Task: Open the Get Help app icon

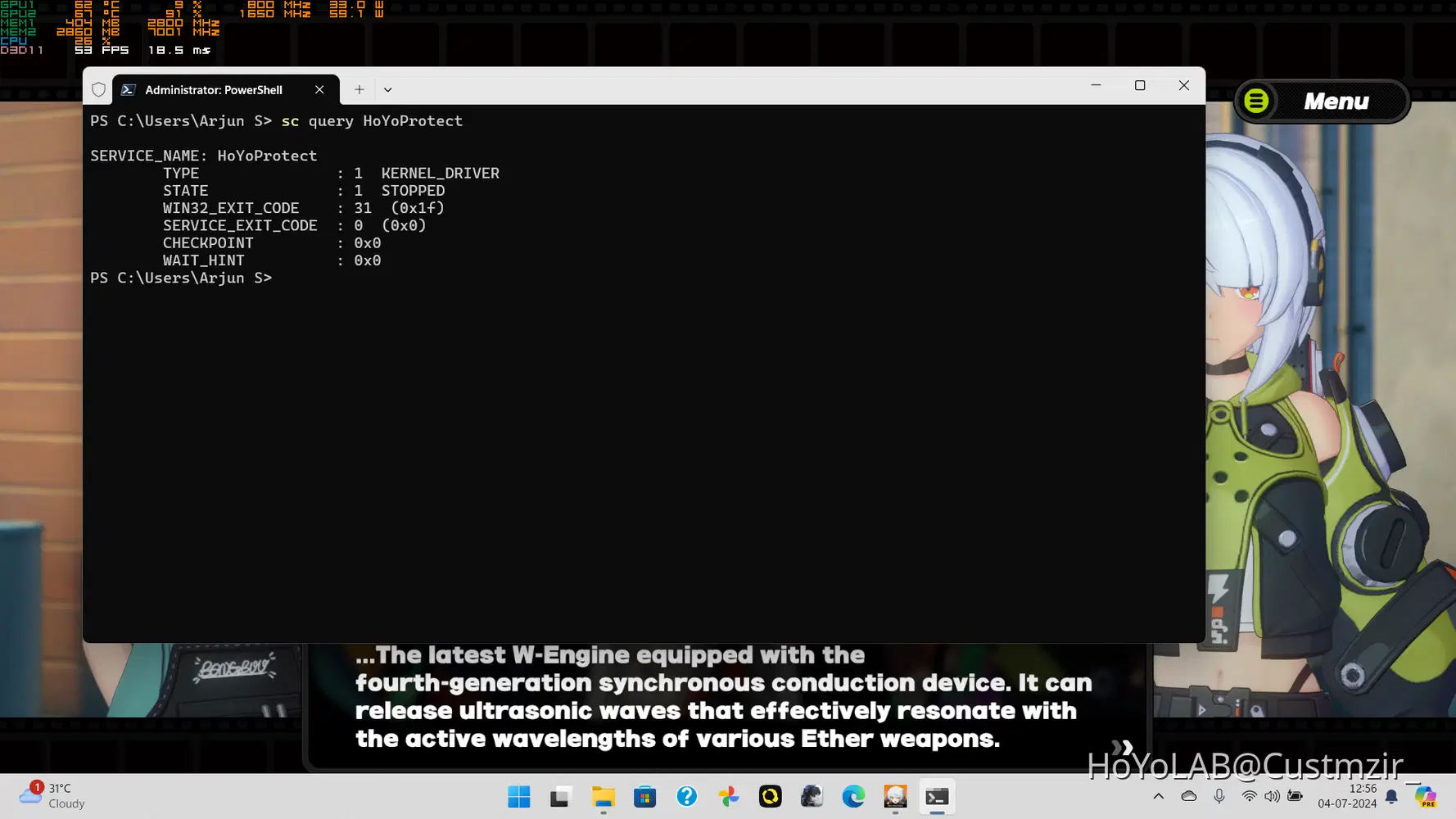Action: pyautogui.click(x=687, y=797)
